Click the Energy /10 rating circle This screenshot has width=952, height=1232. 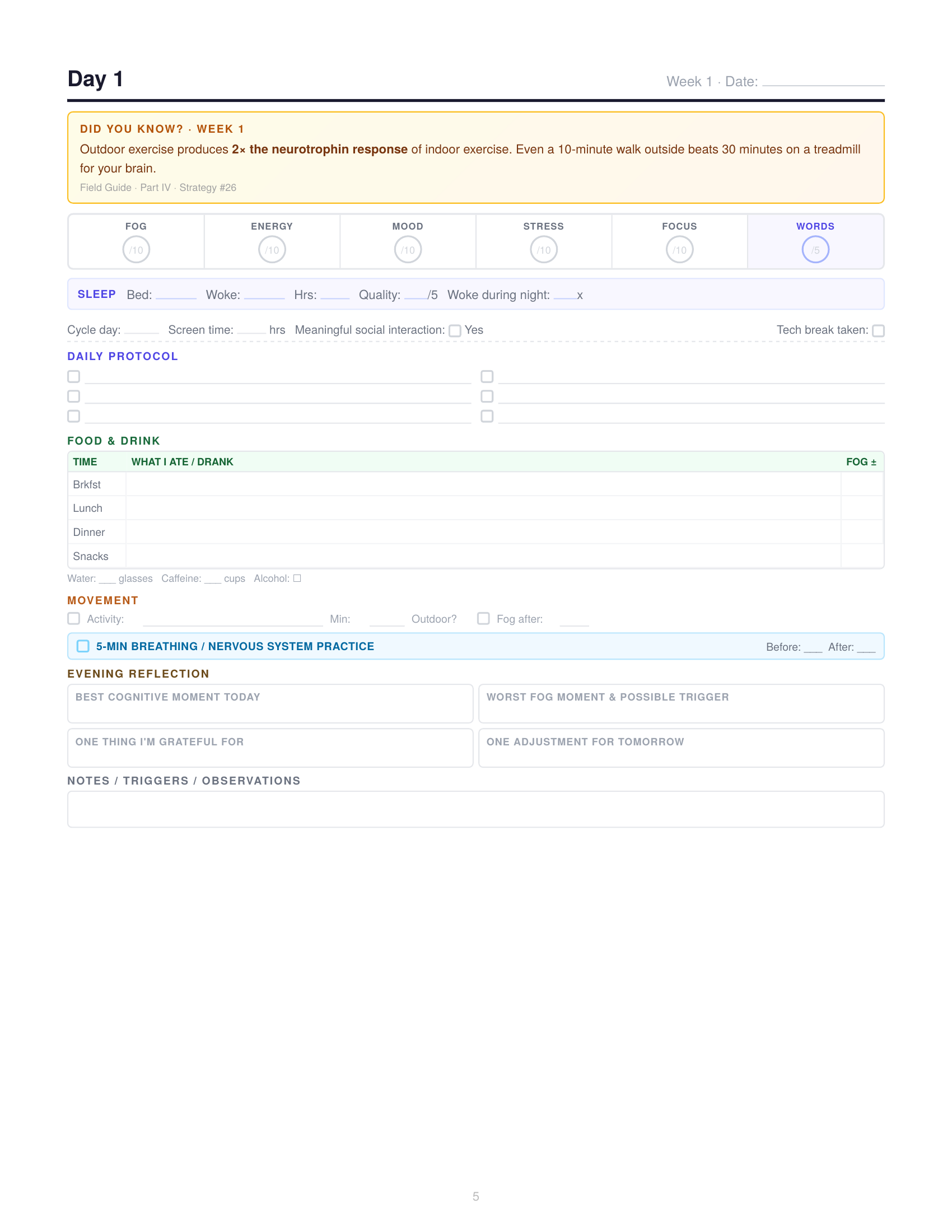(272, 250)
